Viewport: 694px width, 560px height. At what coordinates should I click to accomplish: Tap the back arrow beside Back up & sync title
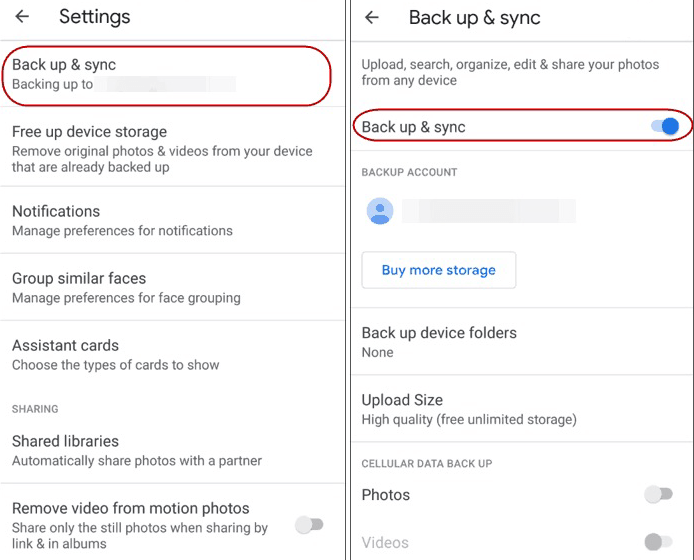(372, 17)
